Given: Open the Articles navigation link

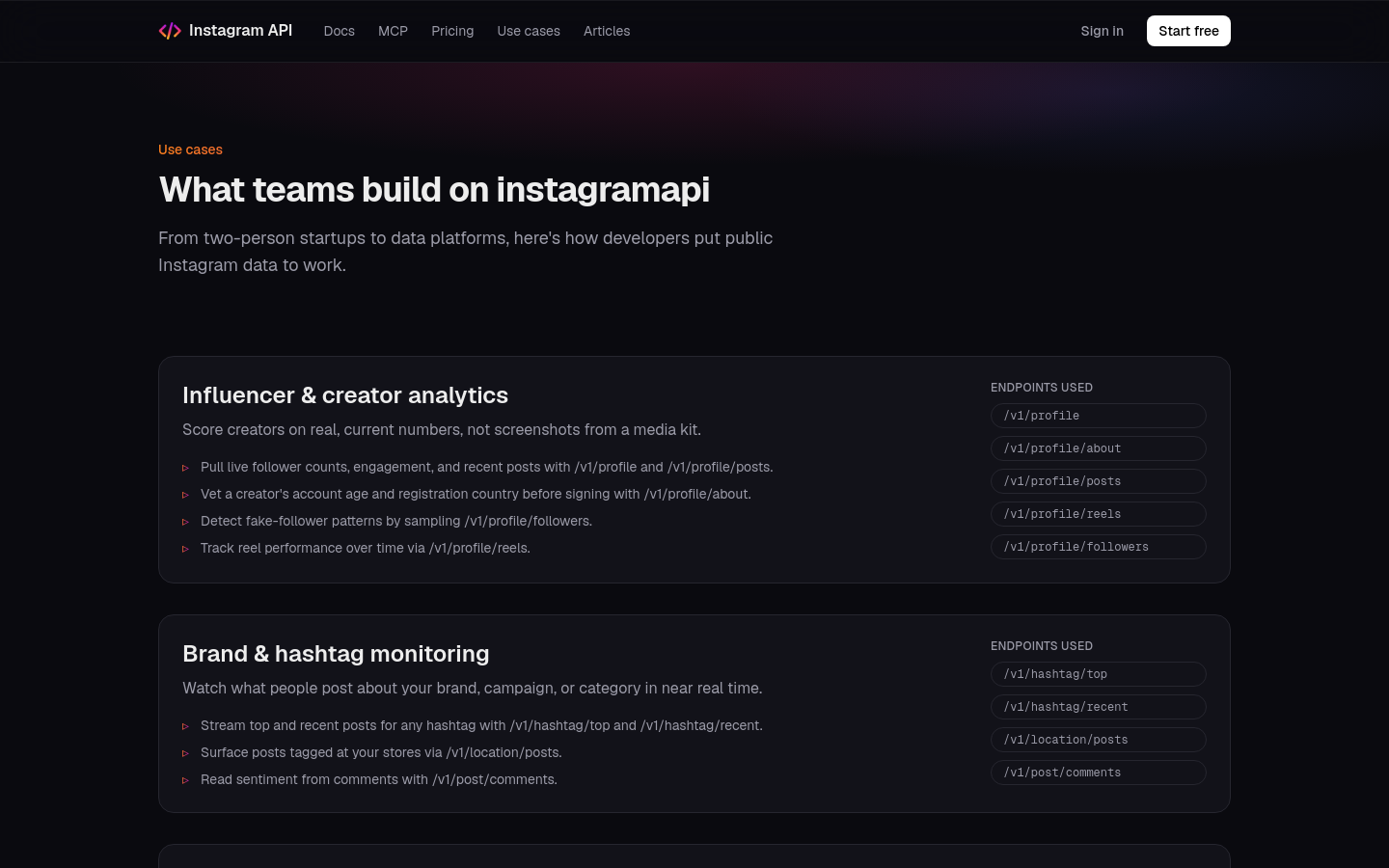Looking at the screenshot, I should pyautogui.click(x=607, y=31).
